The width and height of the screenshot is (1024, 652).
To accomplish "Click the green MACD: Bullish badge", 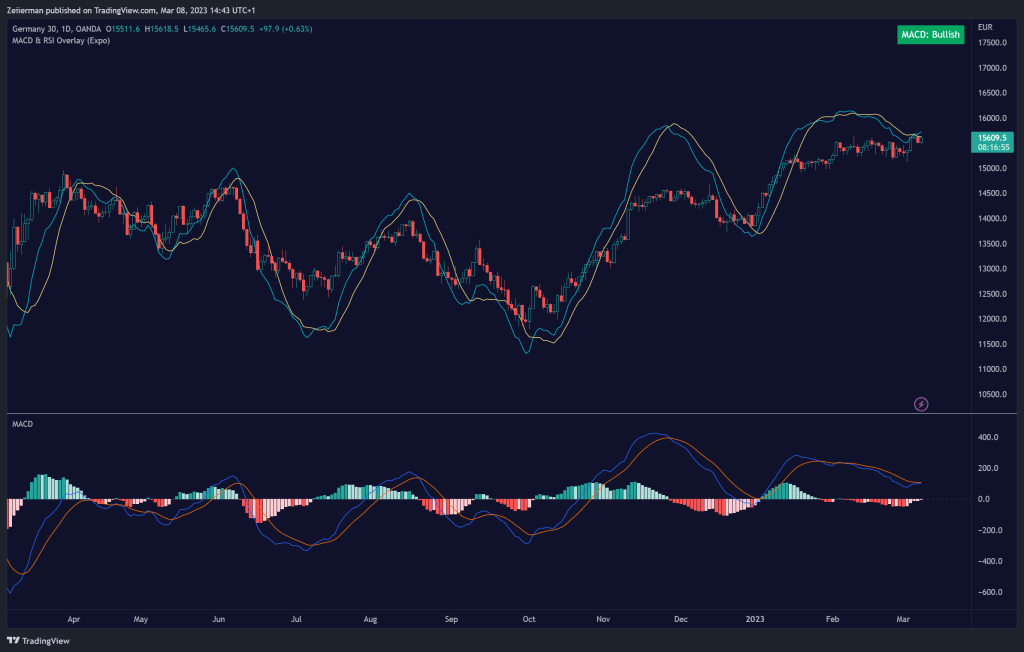I will [x=929, y=35].
